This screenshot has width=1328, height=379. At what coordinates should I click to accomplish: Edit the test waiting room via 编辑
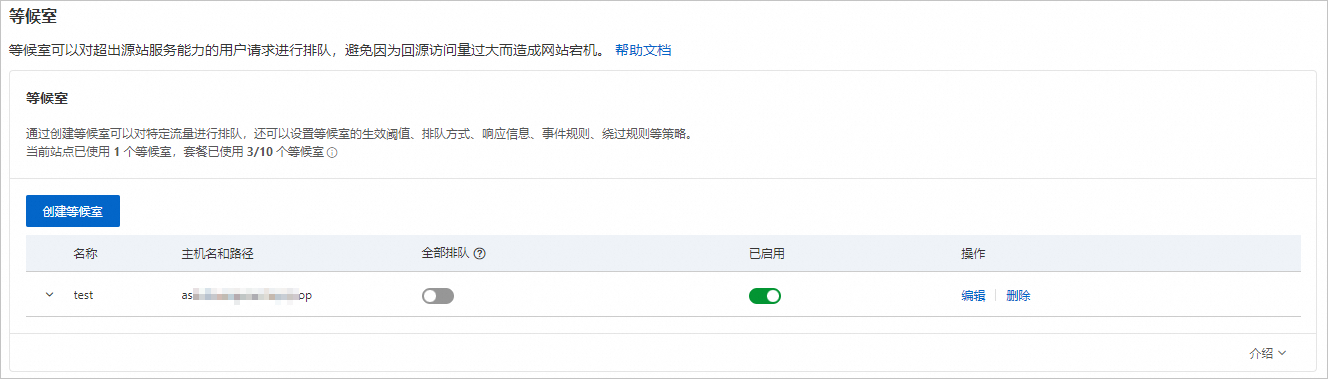[x=973, y=296]
